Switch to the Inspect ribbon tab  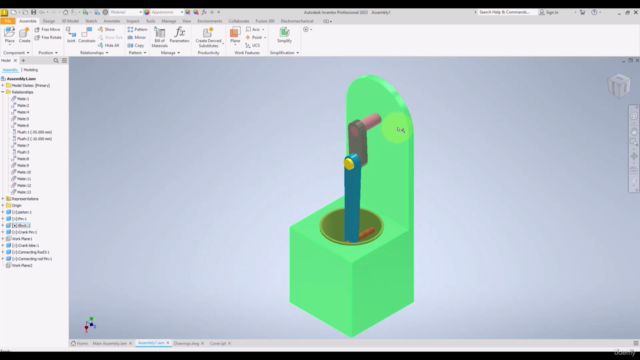133,21
